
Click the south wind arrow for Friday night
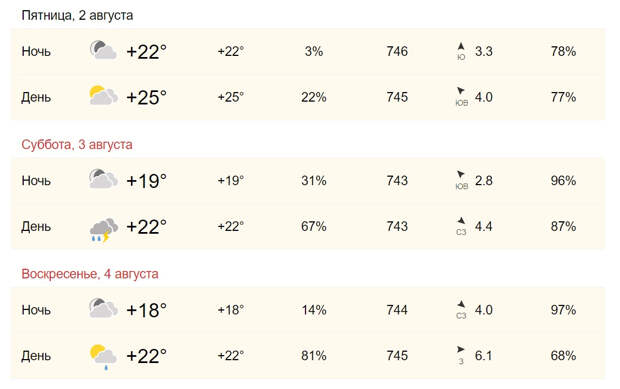click(x=461, y=46)
